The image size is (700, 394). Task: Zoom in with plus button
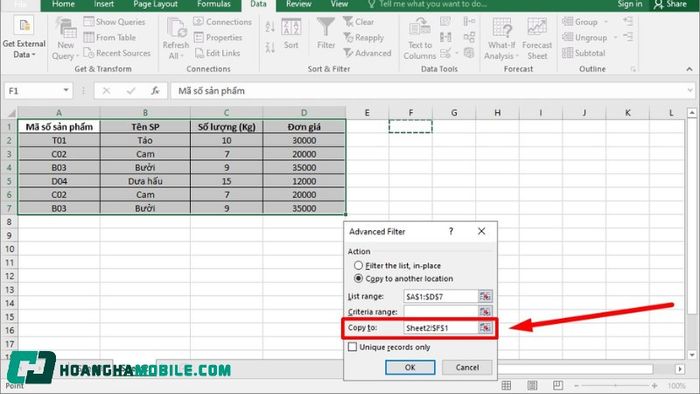coord(654,386)
